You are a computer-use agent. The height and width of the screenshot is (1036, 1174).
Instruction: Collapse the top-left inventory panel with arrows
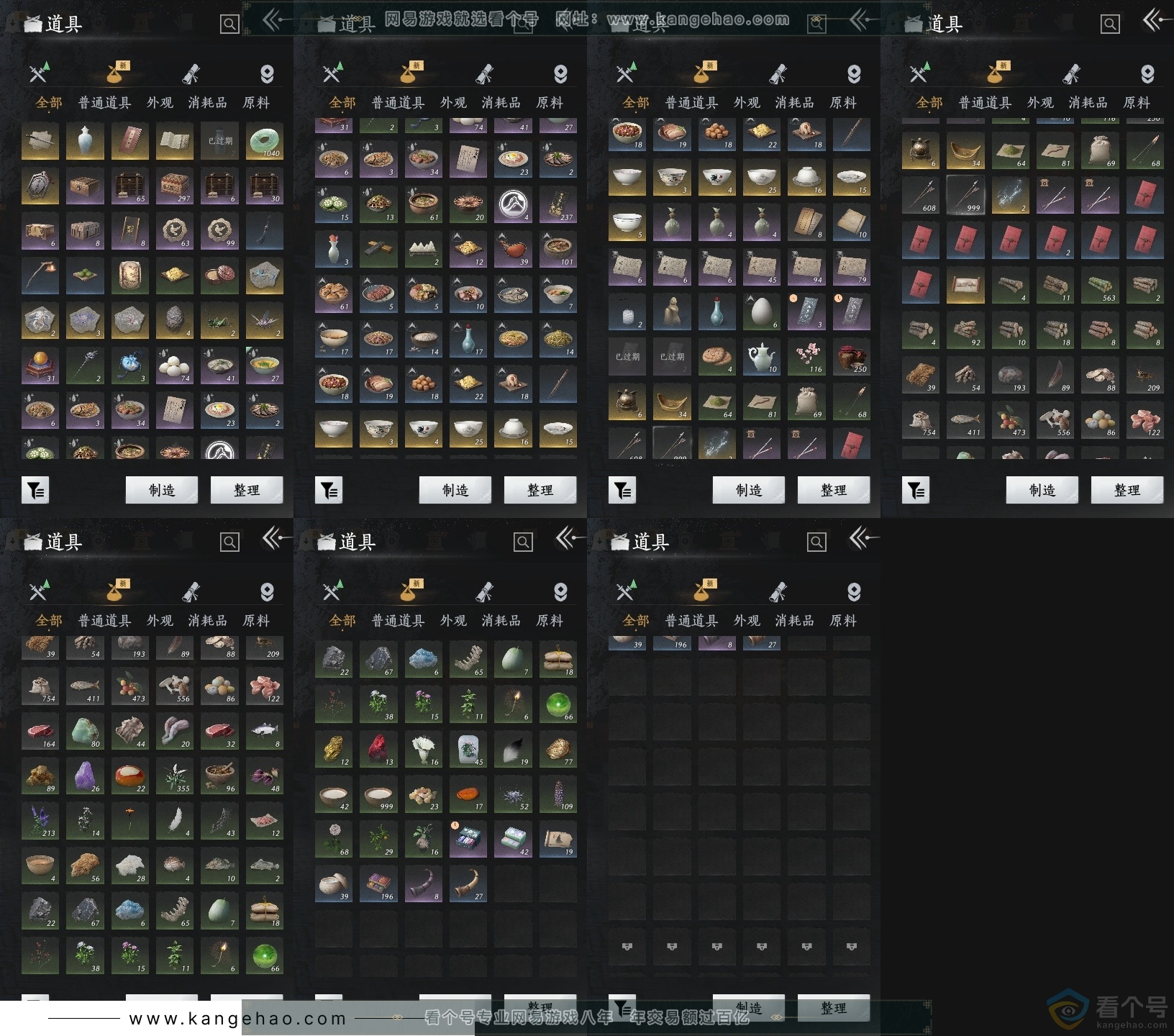coord(276,21)
